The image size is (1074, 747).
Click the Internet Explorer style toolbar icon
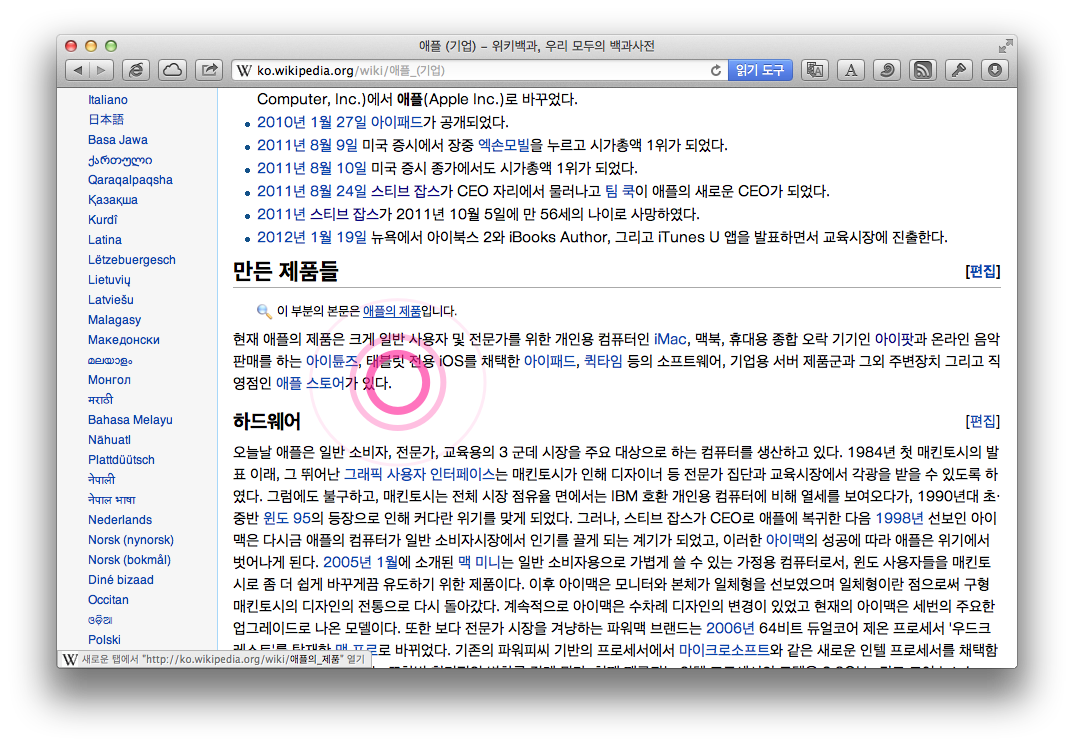coord(136,70)
